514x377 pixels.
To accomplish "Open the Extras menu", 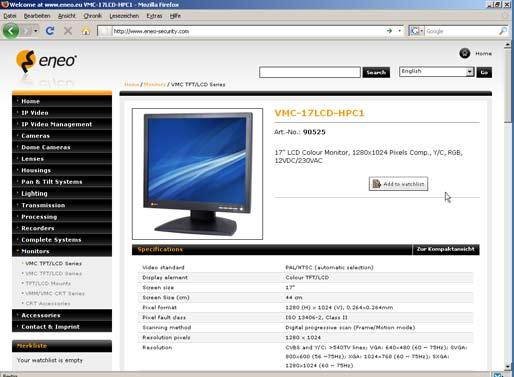I will [154, 16].
